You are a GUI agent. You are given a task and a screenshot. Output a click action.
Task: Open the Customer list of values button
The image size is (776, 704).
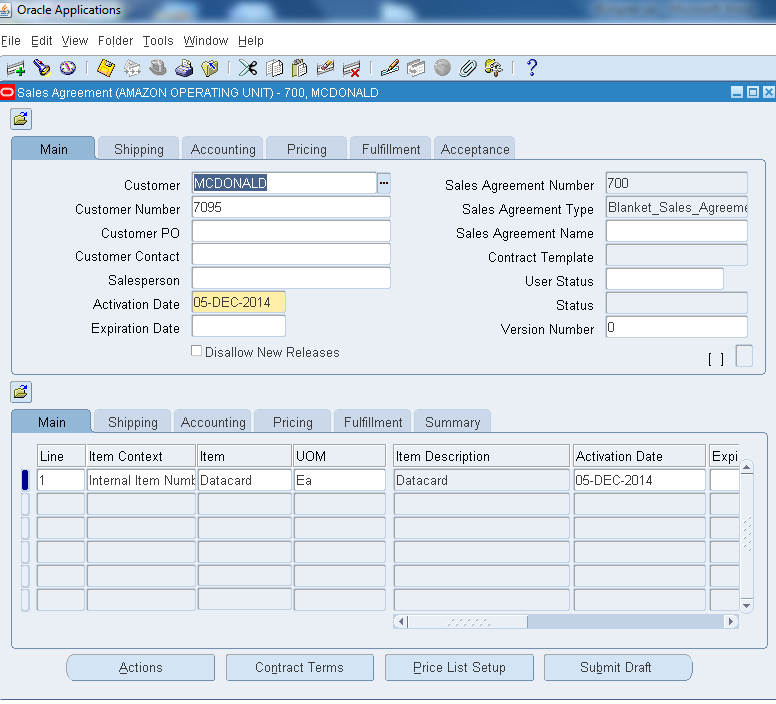pos(384,183)
